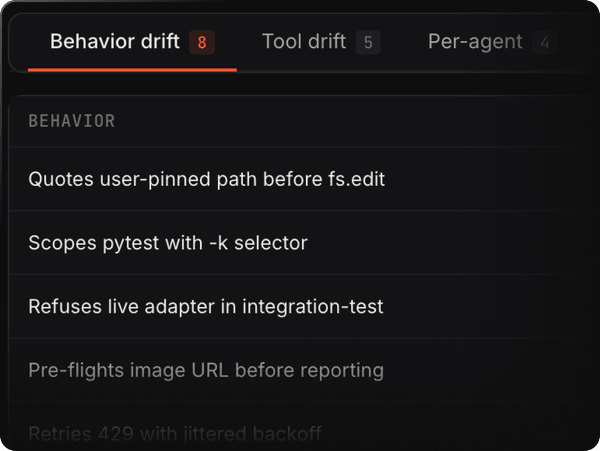600x451 pixels.
Task: Click the 5 badge on Tool drift
Action: point(368,43)
